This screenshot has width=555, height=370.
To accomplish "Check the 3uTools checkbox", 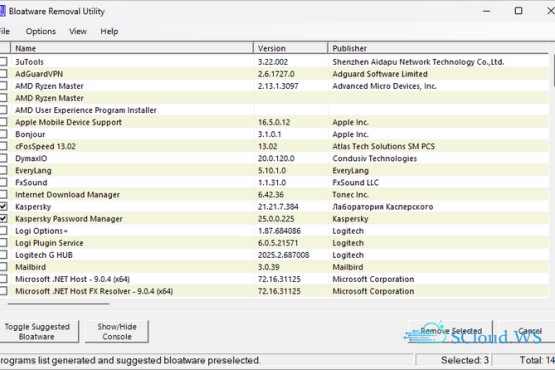I will 3,62.
